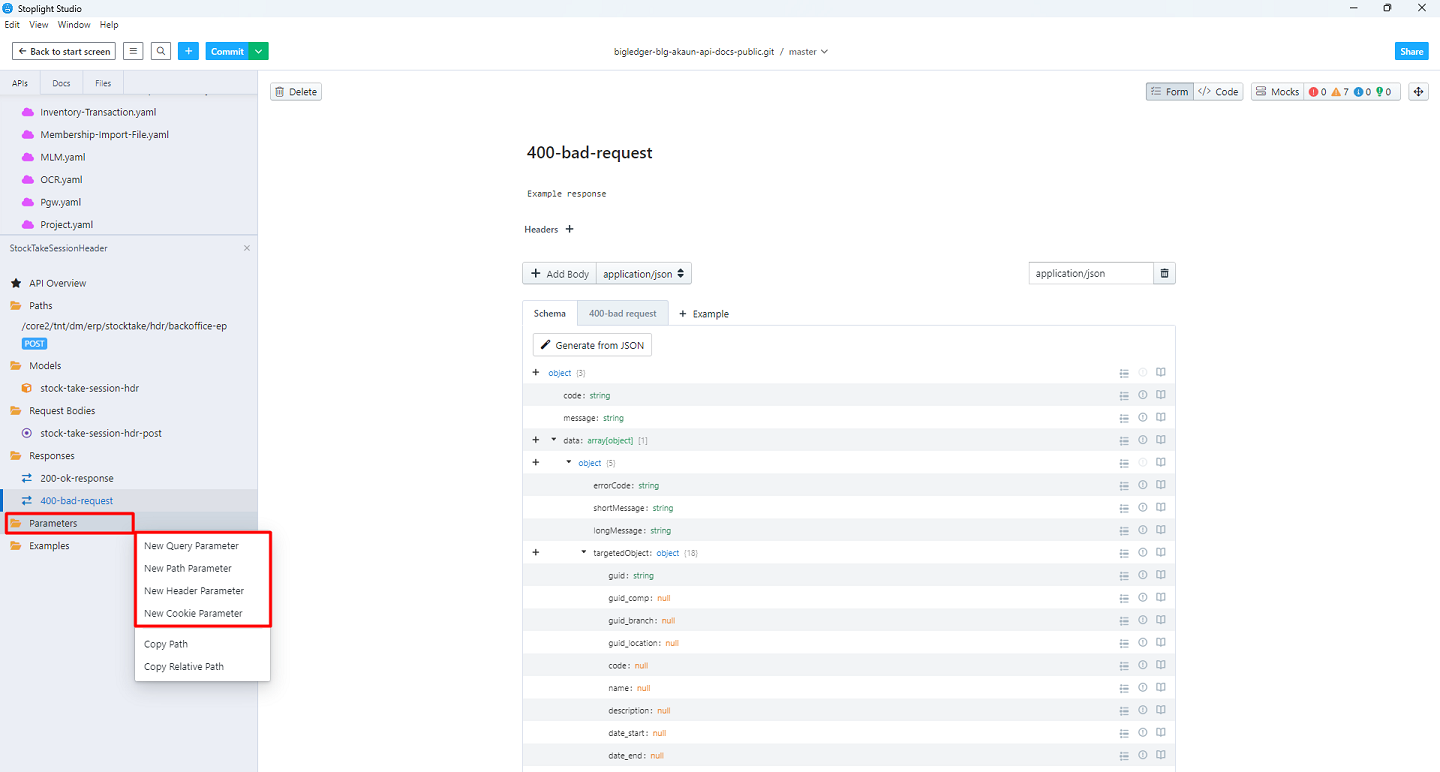Image resolution: width=1440 pixels, height=772 pixels.
Task: Open the application/json body type dropdown
Action: click(644, 274)
